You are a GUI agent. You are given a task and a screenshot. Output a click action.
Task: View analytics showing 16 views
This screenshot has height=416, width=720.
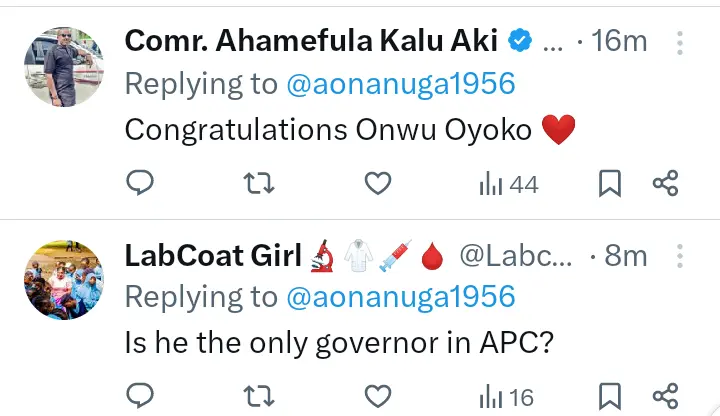click(509, 397)
